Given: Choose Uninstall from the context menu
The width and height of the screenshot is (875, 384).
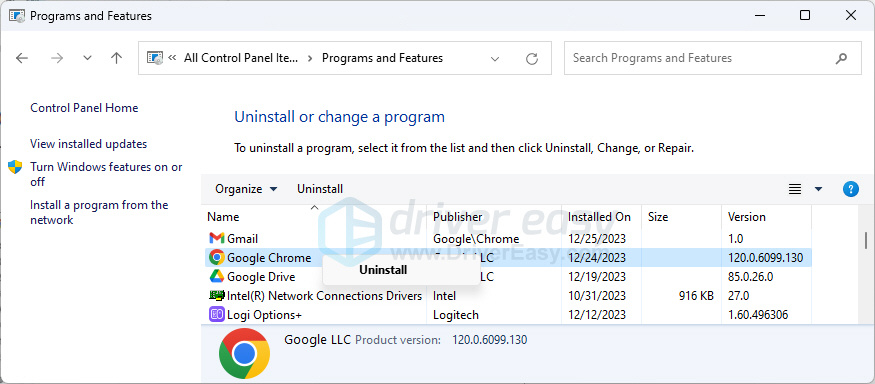Looking at the screenshot, I should click(x=383, y=270).
